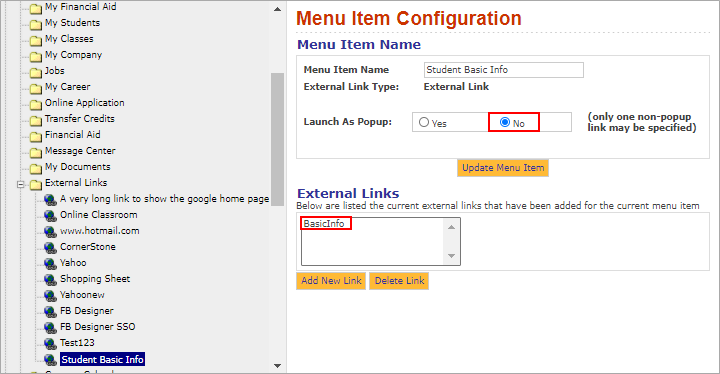Select the Shopping Sheet link label
Viewport: 720px width, 374px height.
click(x=95, y=279)
